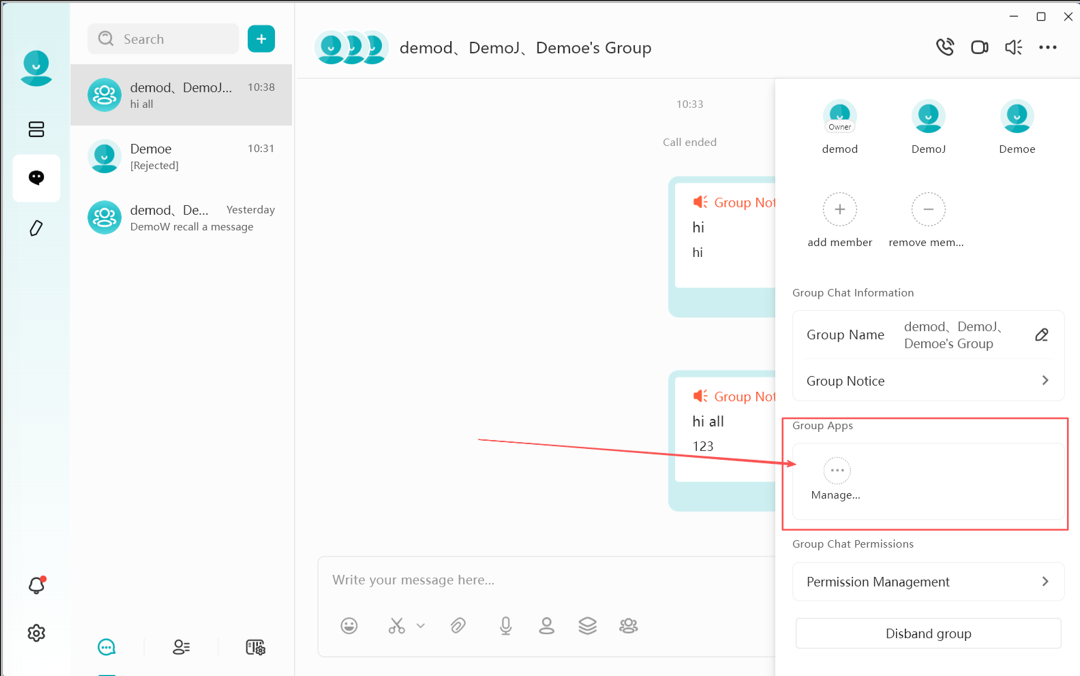Start a voice call in group
The image size is (1080, 676).
tap(945, 47)
